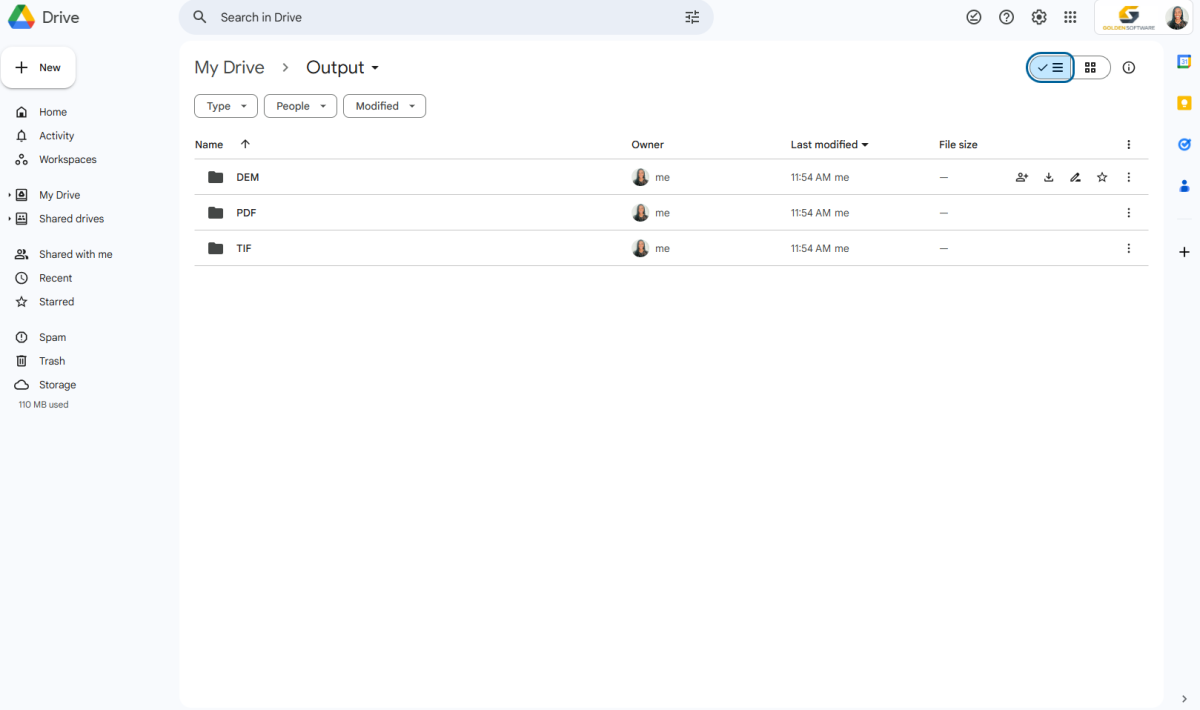
Task: Switch to grid view layout
Action: [x=1090, y=67]
